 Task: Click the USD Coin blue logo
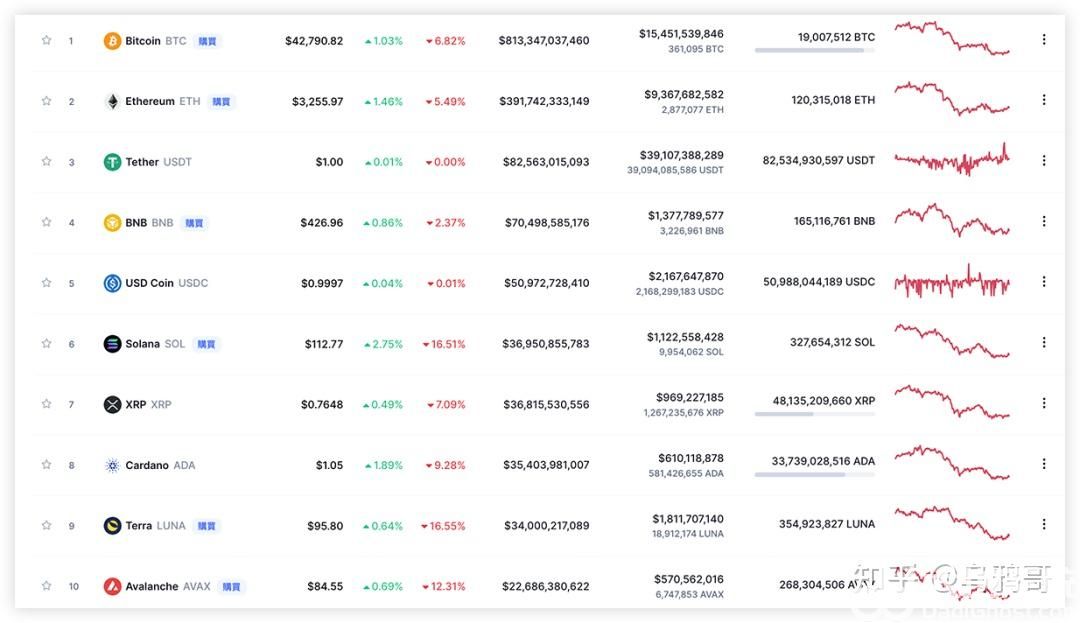click(x=112, y=283)
